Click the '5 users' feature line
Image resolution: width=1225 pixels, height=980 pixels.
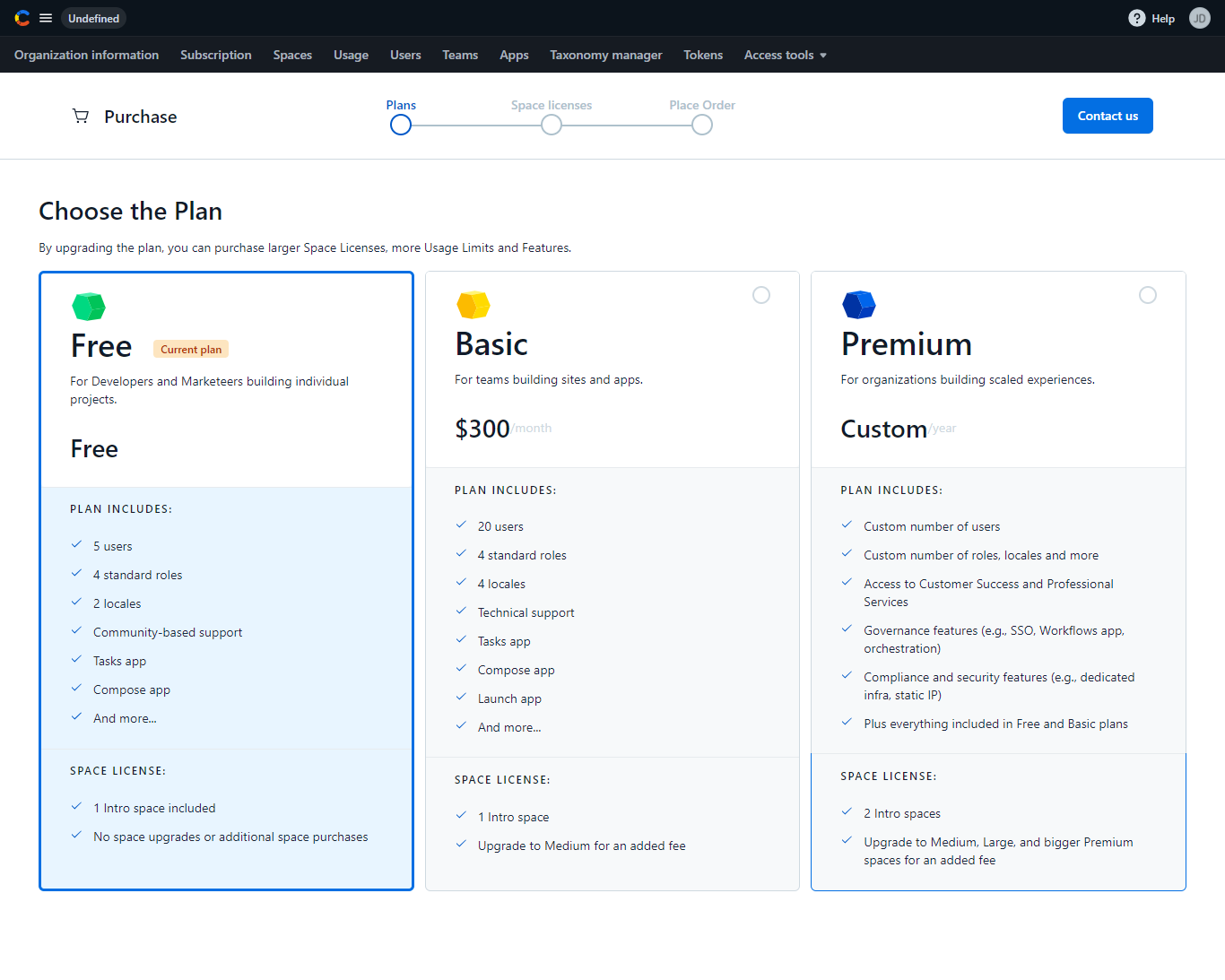113,546
